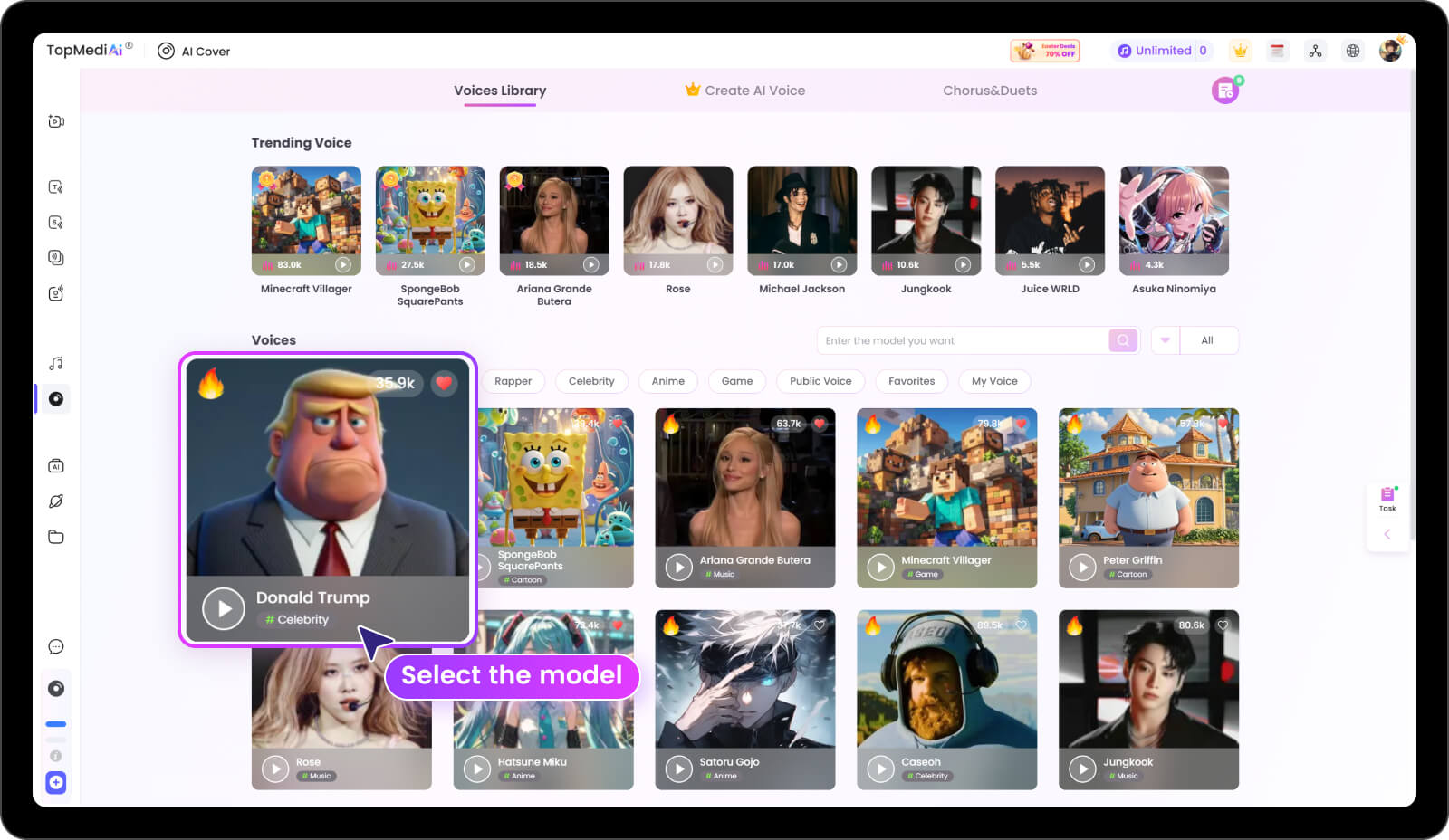This screenshot has width=1449, height=840.
Task: Favorite the Jungkook voice with heart icon
Action: (1223, 625)
